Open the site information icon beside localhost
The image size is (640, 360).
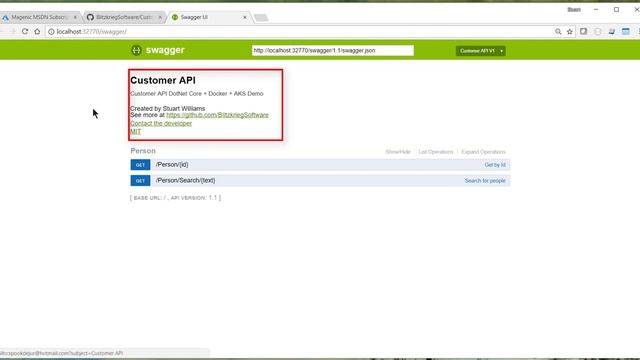point(51,31)
